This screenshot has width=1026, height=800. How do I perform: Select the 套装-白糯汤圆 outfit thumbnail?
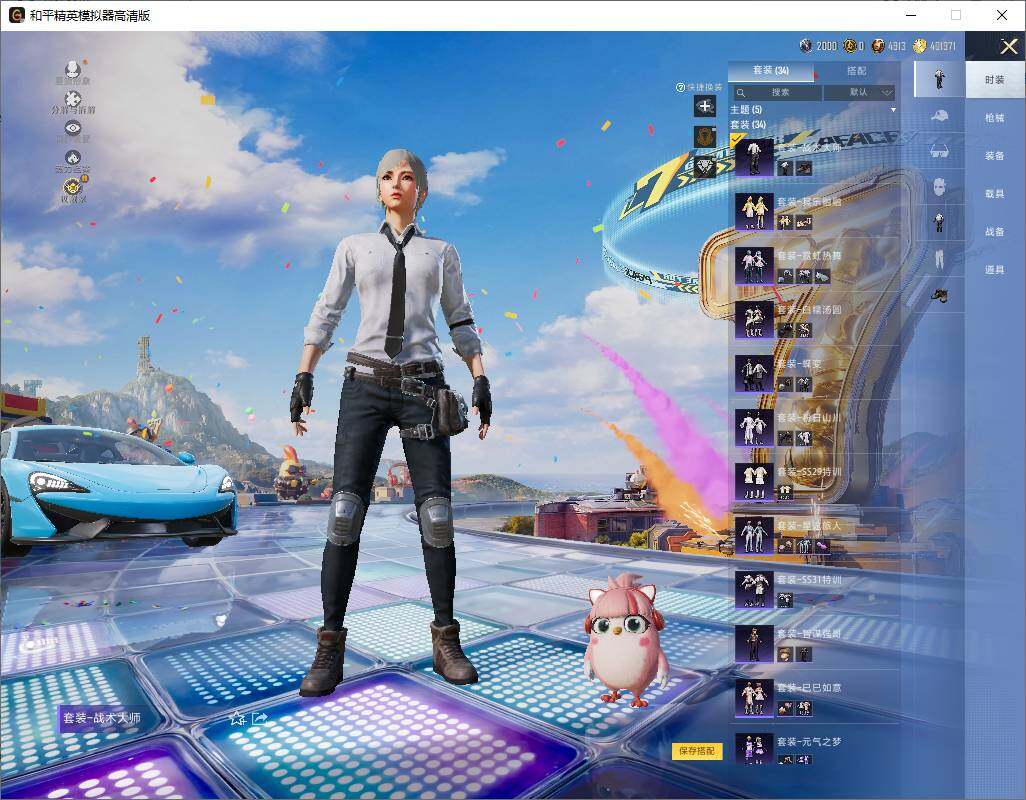[x=754, y=320]
